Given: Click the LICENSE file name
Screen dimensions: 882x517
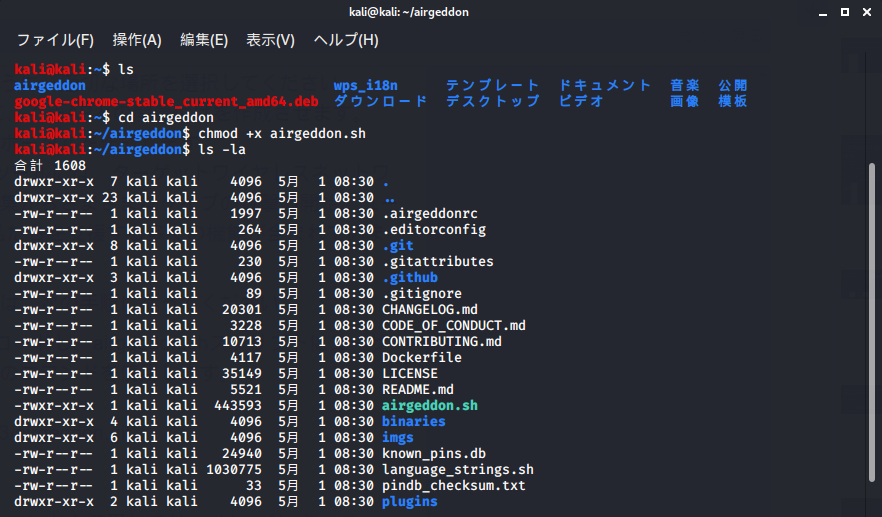Looking at the screenshot, I should (x=410, y=374).
